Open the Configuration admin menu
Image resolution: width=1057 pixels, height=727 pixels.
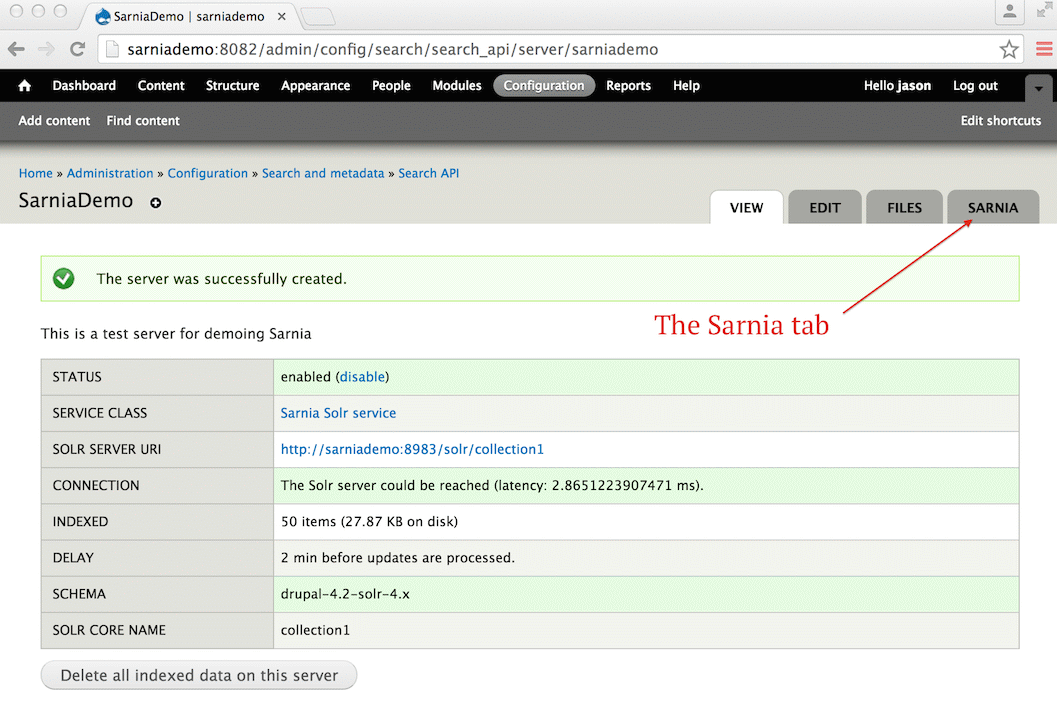click(544, 86)
